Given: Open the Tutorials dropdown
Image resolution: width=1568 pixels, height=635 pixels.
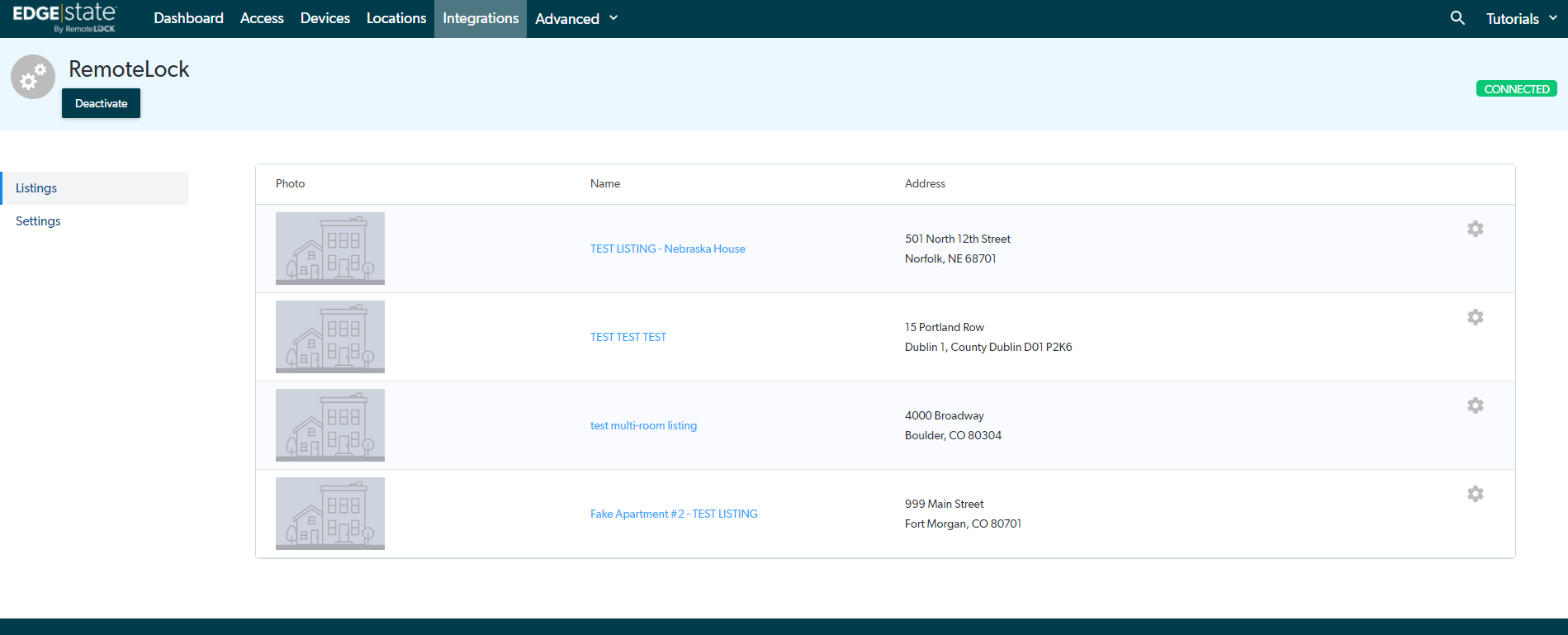Looking at the screenshot, I should (x=1521, y=18).
